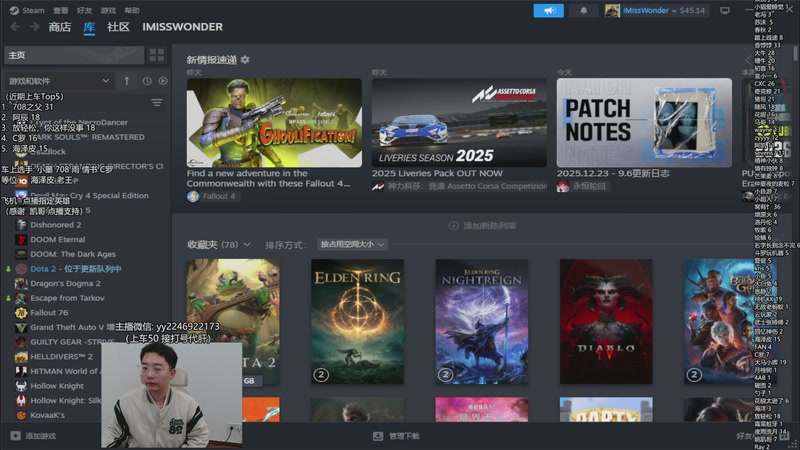Image resolution: width=800 pixels, height=450 pixels.
Task: Click the IMissWonder profile avatar
Action: click(612, 10)
